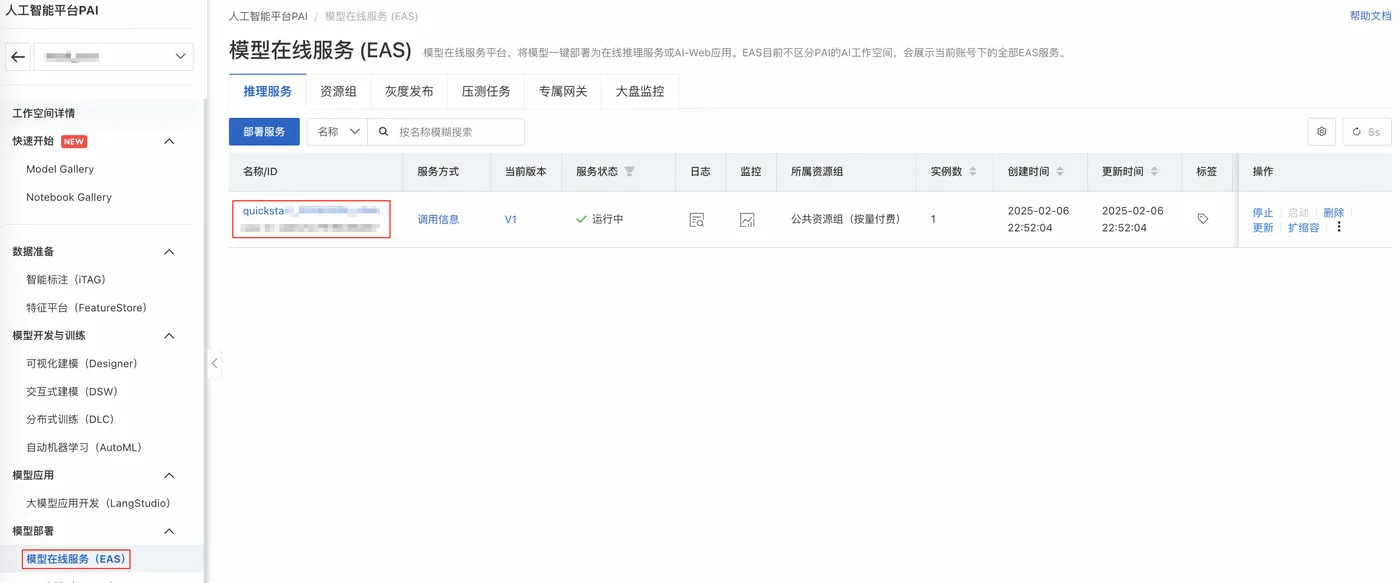Open the 名称 search-type dropdown
1400x583 pixels.
point(337,132)
